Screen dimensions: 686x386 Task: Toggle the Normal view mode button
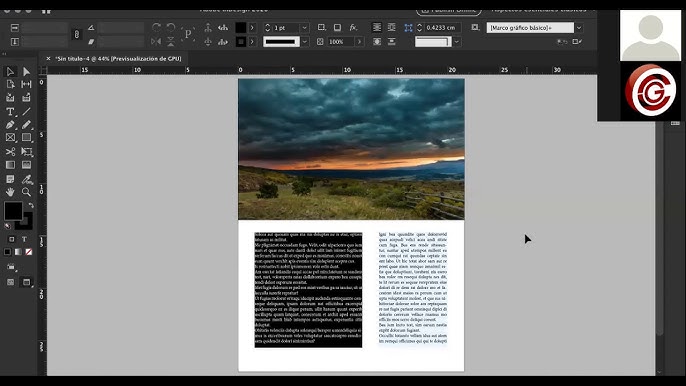tap(10, 282)
